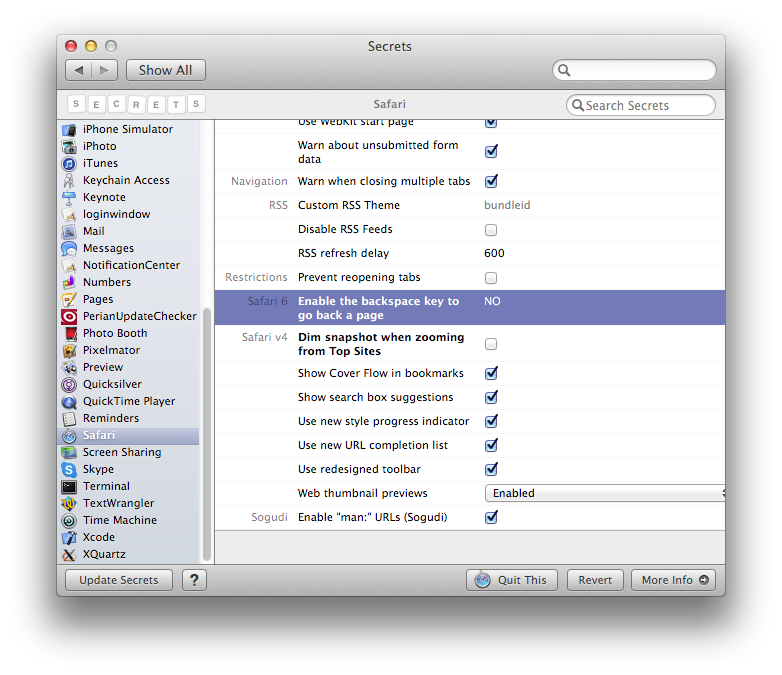Select the Reminders icon
Image resolution: width=782 pixels, height=675 pixels.
click(69, 418)
